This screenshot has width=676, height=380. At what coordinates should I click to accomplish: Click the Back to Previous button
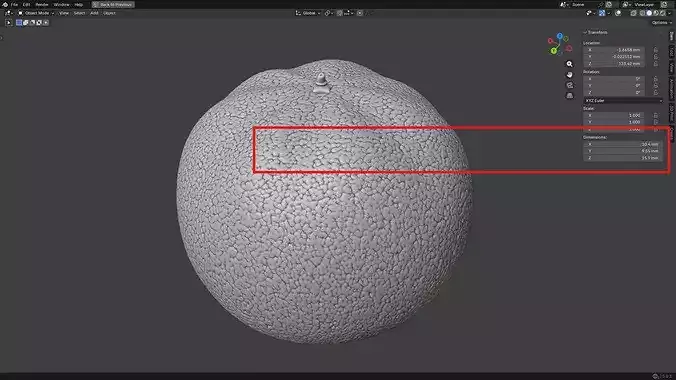113,4
